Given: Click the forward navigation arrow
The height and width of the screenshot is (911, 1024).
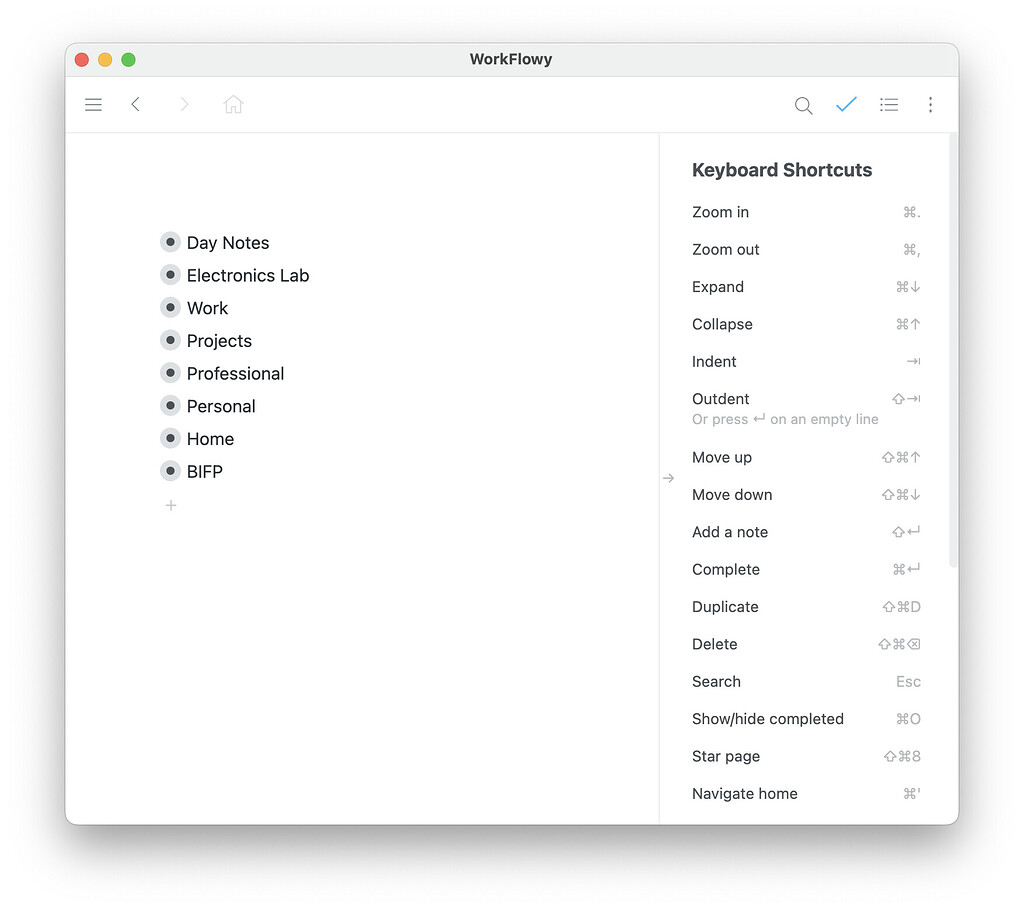Looking at the screenshot, I should [184, 104].
